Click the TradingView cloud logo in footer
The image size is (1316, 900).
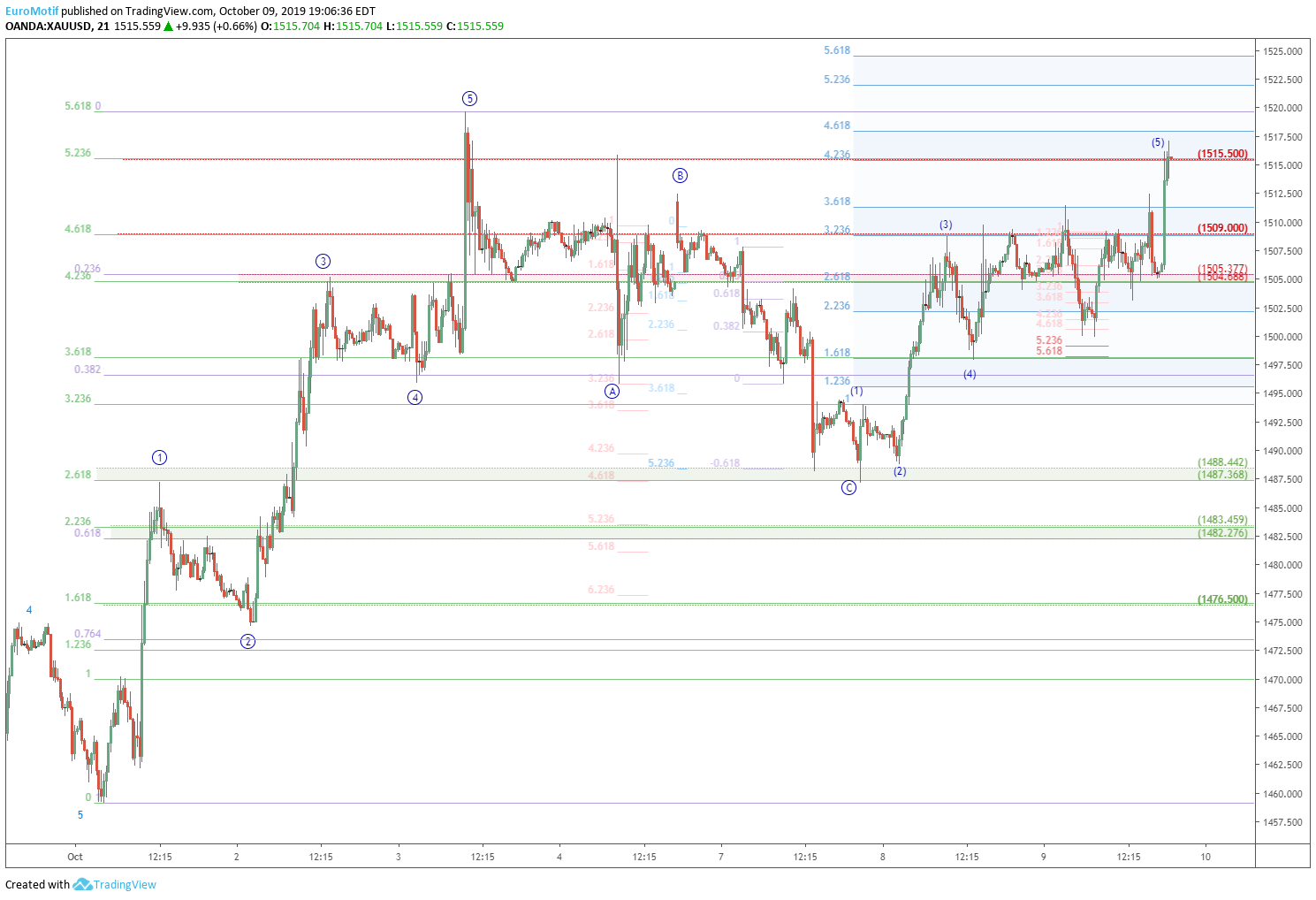[x=82, y=884]
